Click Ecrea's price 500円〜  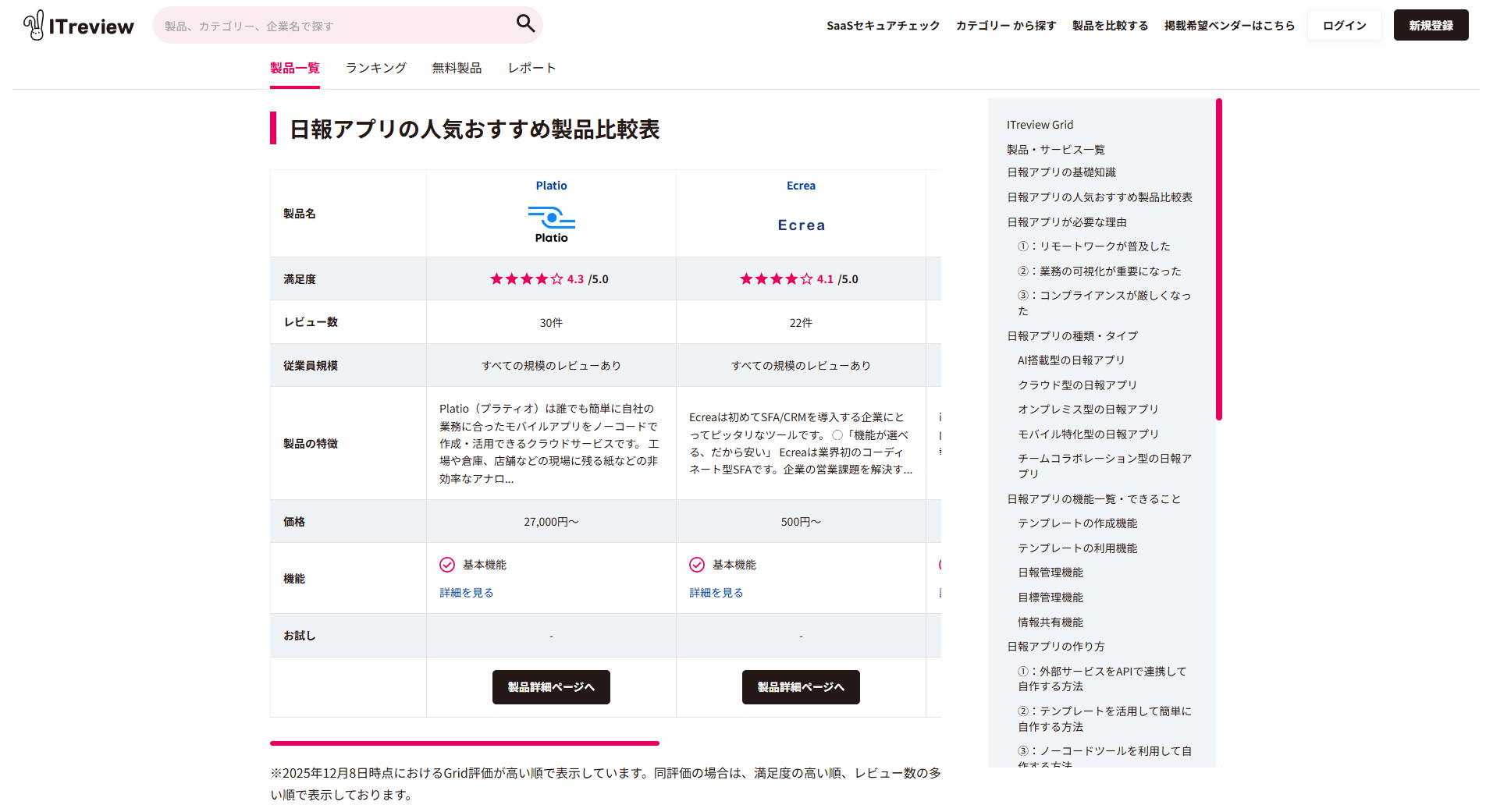point(801,522)
